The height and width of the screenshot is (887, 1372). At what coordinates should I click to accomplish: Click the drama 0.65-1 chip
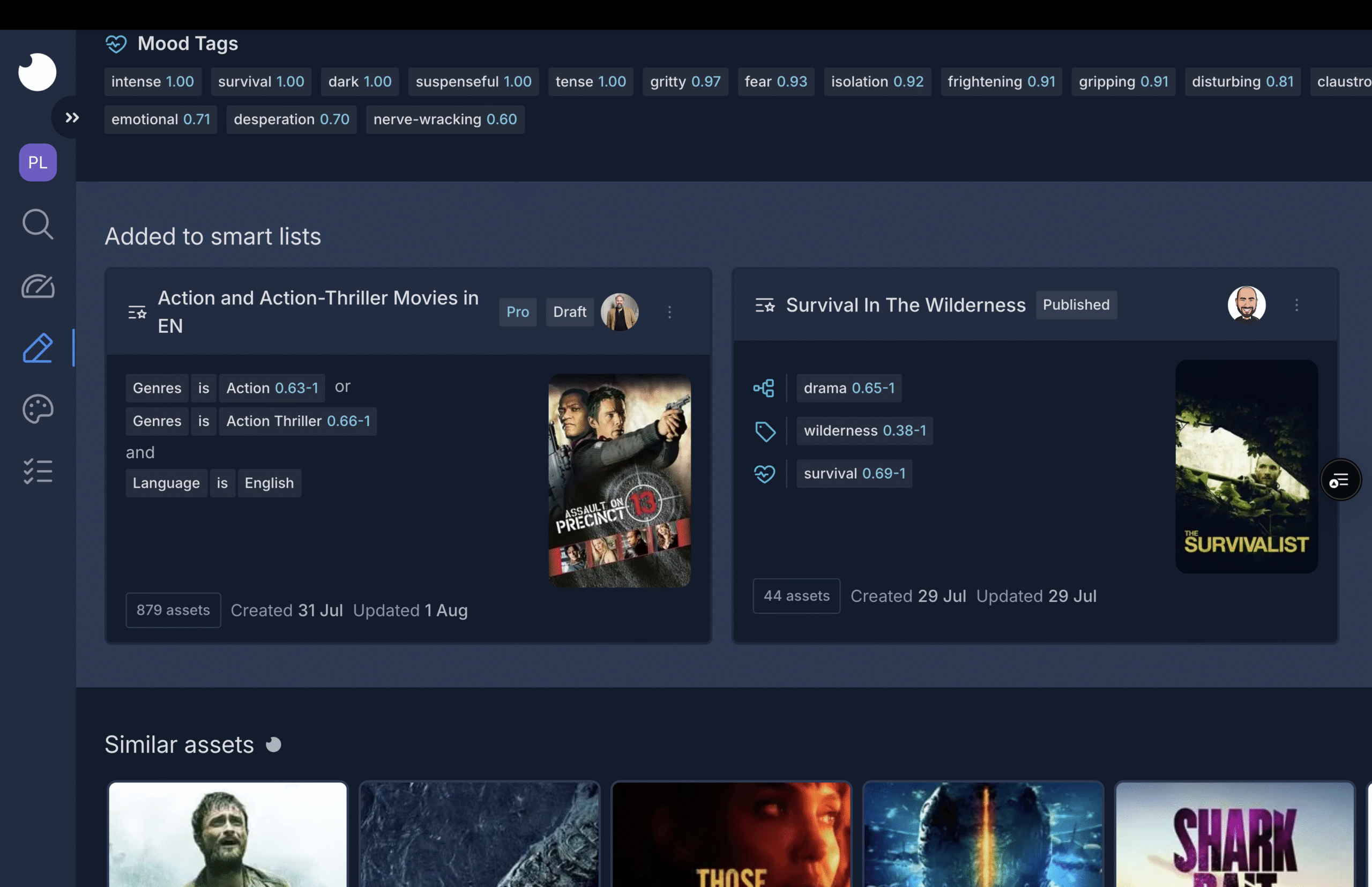coord(849,388)
